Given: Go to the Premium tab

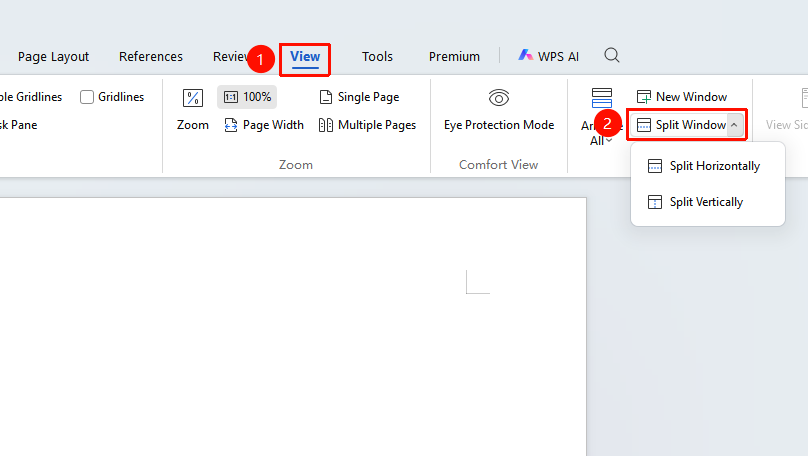Looking at the screenshot, I should point(454,57).
